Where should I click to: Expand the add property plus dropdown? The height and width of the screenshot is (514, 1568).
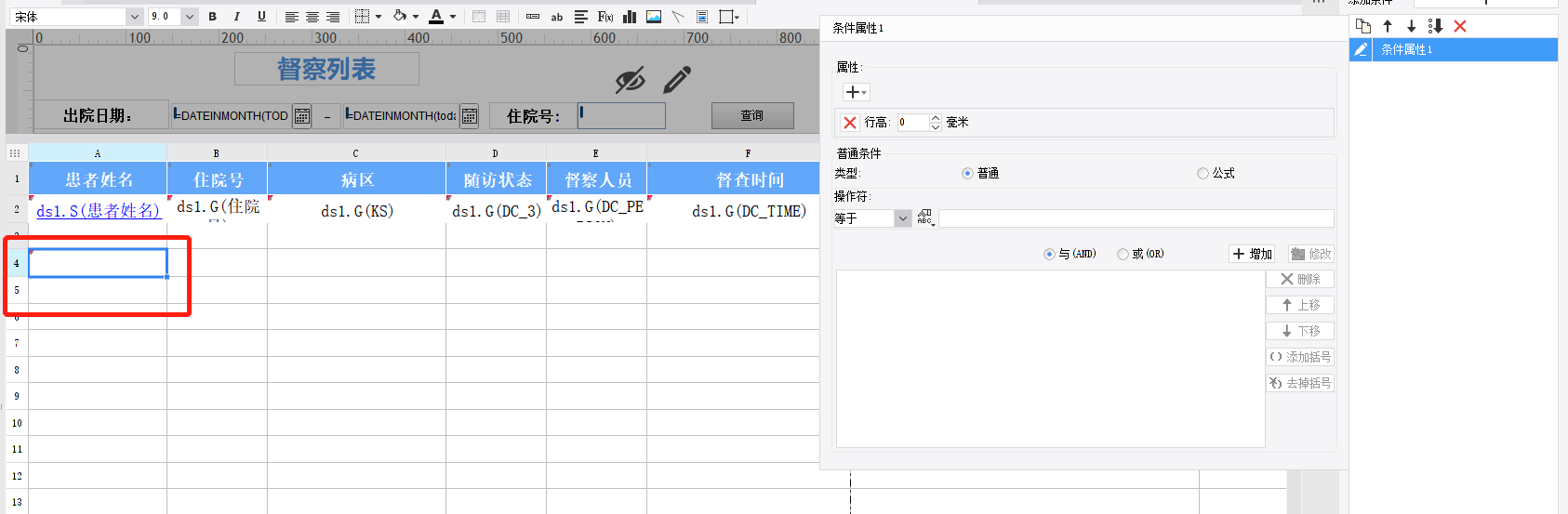point(856,92)
